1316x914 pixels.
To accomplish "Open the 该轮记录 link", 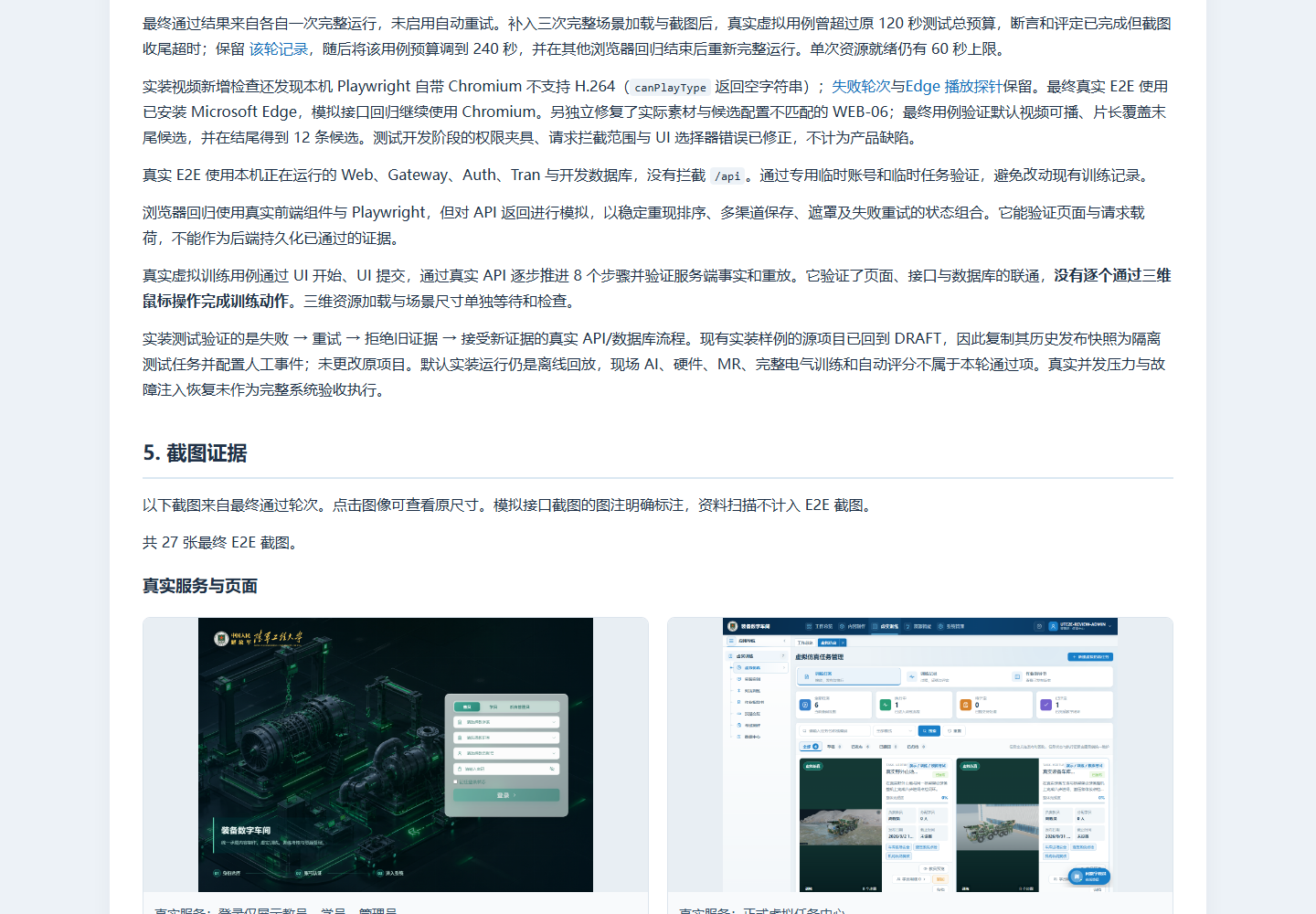I will point(279,49).
